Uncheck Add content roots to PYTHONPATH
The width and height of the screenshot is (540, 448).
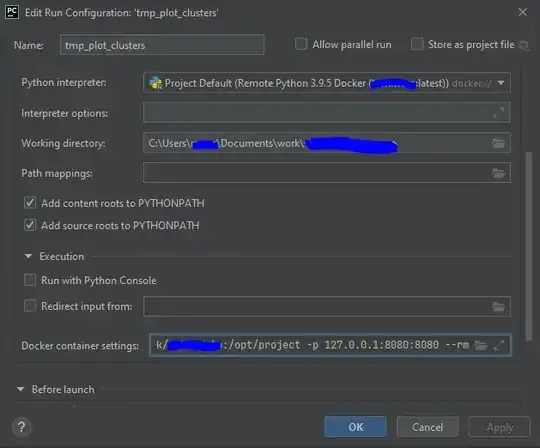(x=30, y=203)
